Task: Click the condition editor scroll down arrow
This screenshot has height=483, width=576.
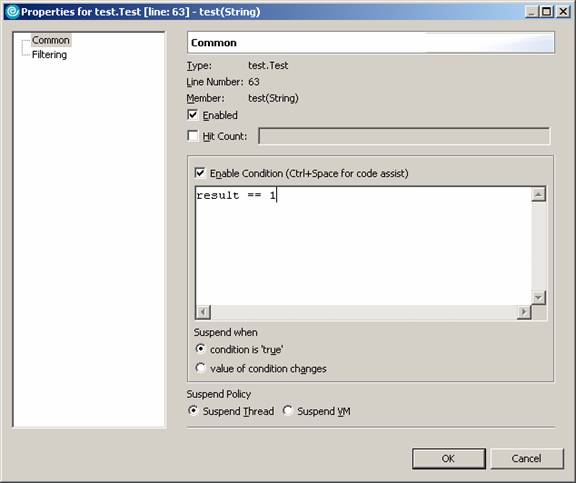Action: [538, 298]
